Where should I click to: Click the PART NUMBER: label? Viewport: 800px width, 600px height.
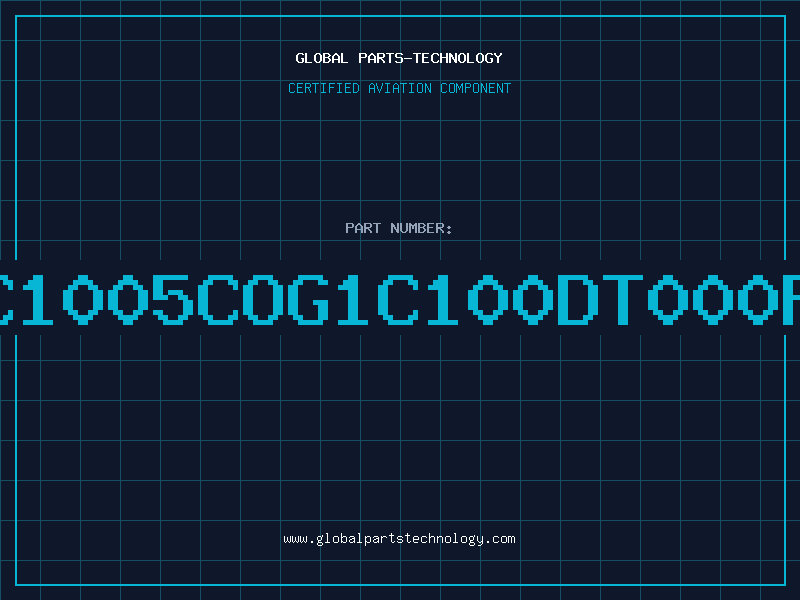tap(399, 228)
